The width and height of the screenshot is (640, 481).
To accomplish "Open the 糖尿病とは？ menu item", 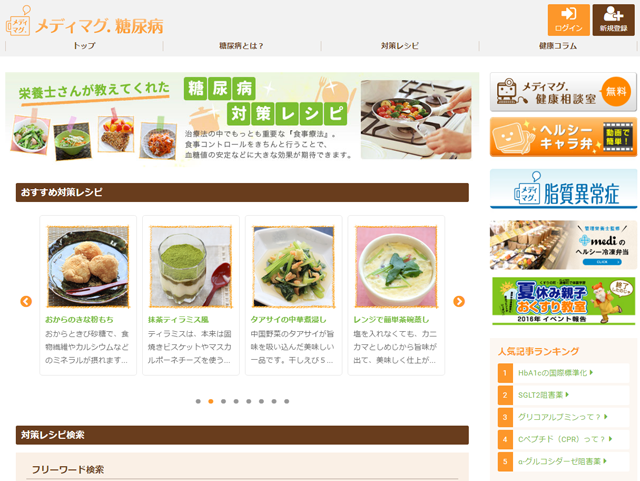I will click(241, 46).
